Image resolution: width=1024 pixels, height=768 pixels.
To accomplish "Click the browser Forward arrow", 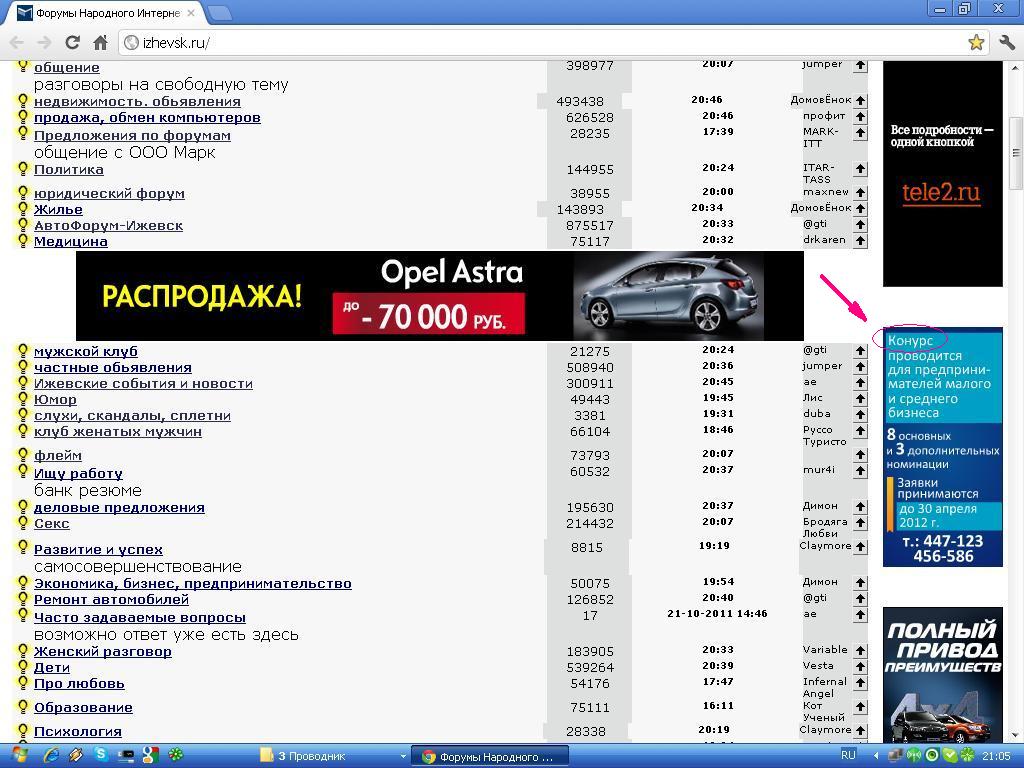I will point(44,43).
